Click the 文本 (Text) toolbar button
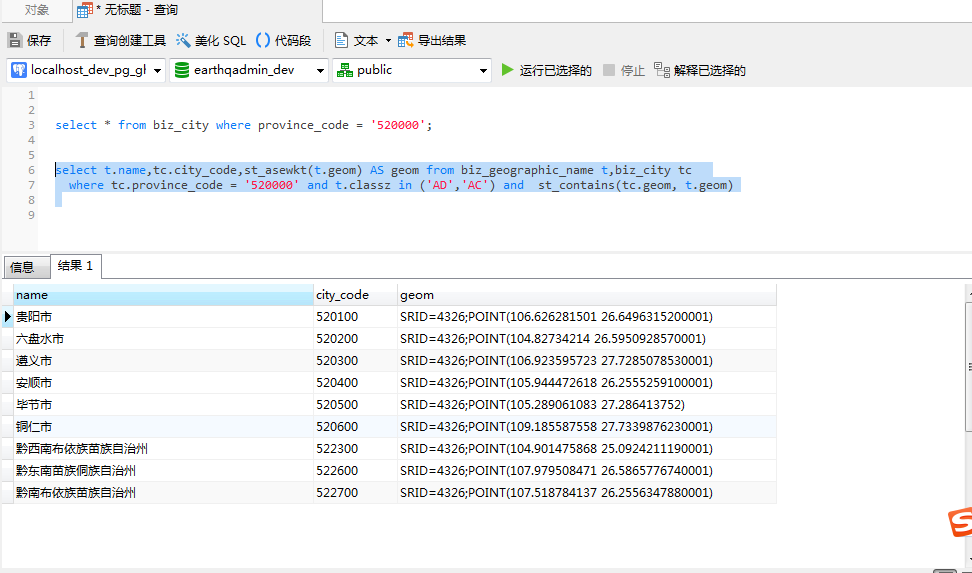Image resolution: width=972 pixels, height=573 pixels. coord(357,41)
